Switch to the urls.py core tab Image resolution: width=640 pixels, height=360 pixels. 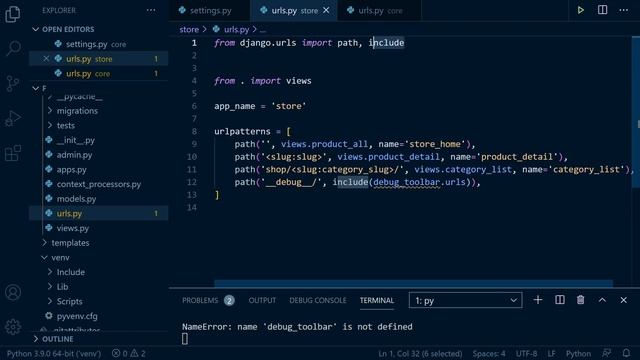pyautogui.click(x=380, y=11)
